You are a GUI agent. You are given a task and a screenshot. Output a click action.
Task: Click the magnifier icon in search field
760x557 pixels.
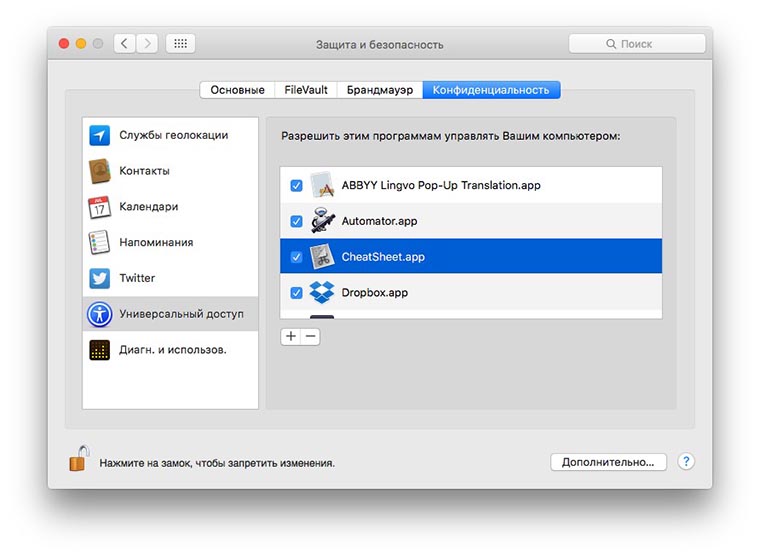(611, 44)
